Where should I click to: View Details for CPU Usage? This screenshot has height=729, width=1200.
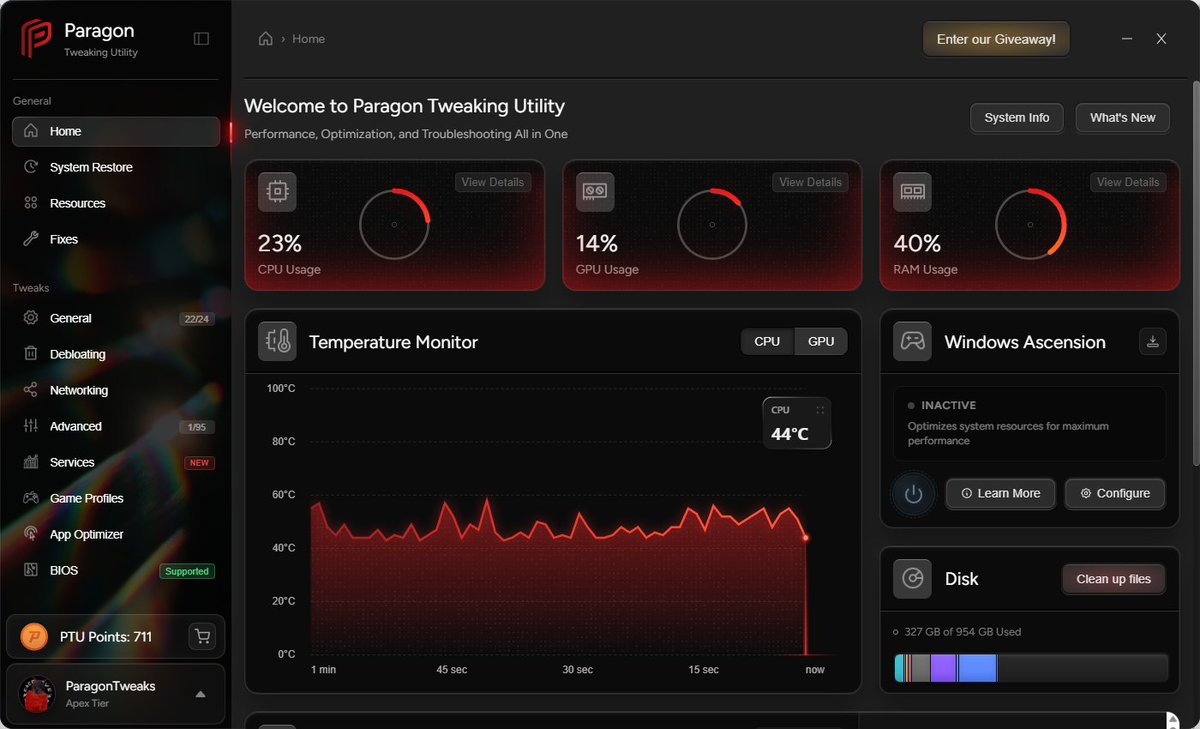click(493, 182)
